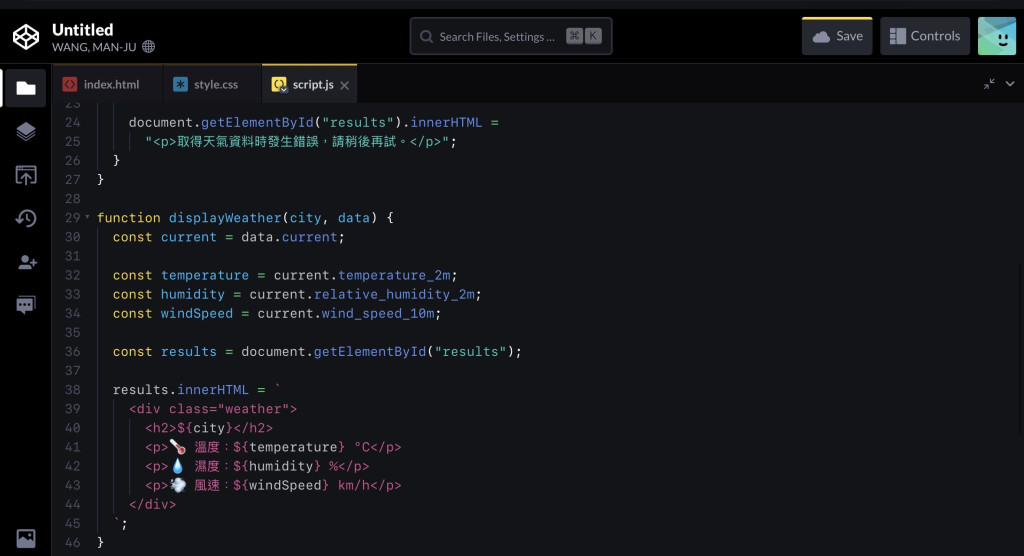The height and width of the screenshot is (556, 1024).
Task: Click the script.js file type icon
Action: pyautogui.click(x=279, y=84)
